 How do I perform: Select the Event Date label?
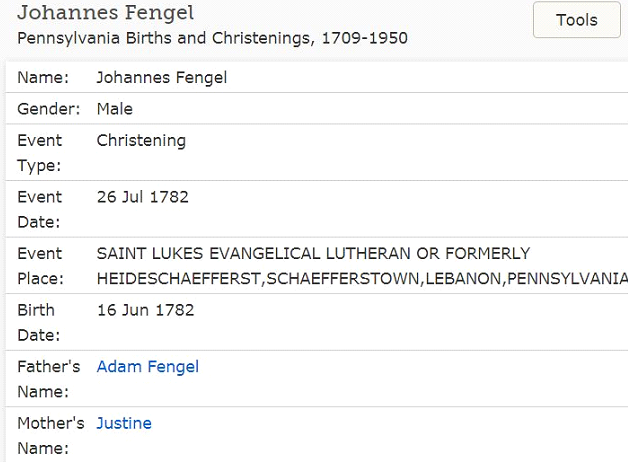[x=39, y=208]
